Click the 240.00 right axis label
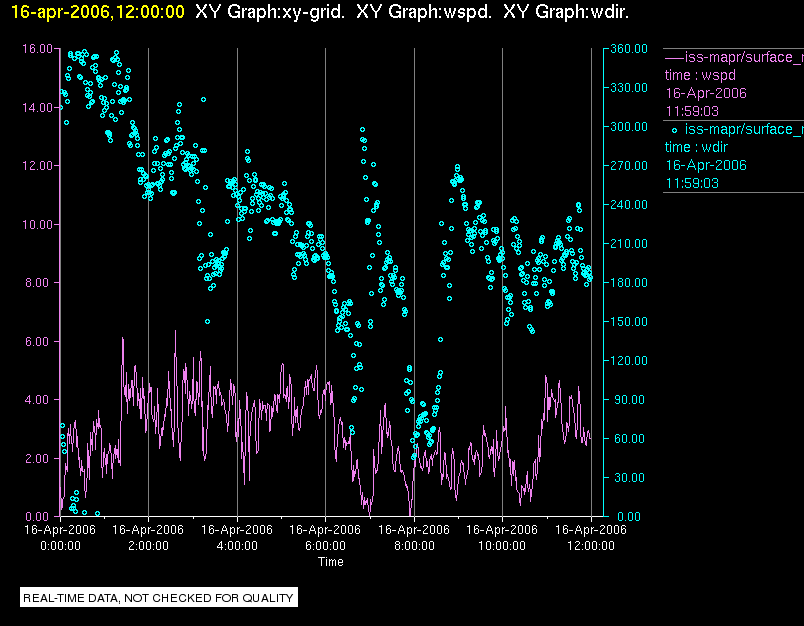The height and width of the screenshot is (626, 804). (629, 205)
